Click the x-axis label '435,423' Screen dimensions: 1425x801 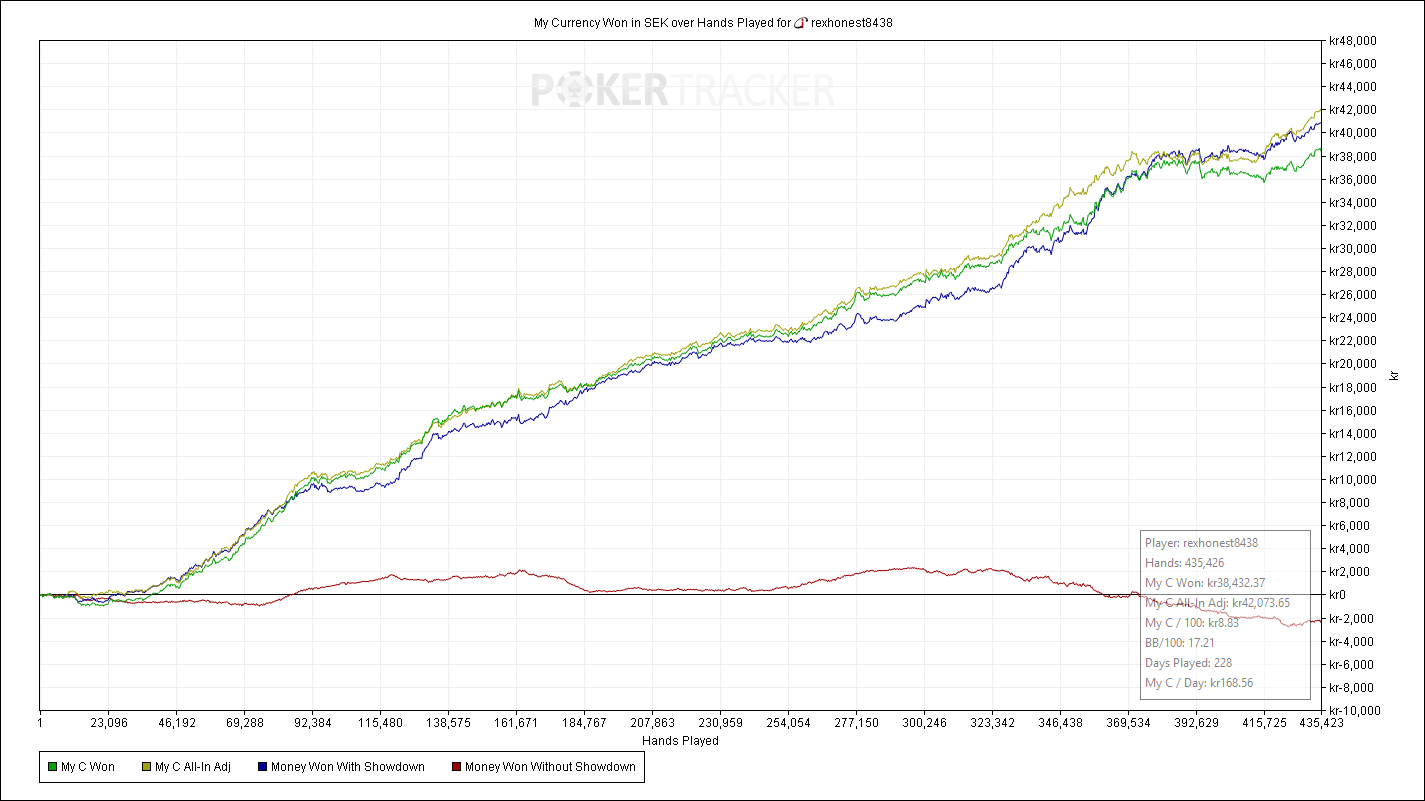[x=1323, y=722]
